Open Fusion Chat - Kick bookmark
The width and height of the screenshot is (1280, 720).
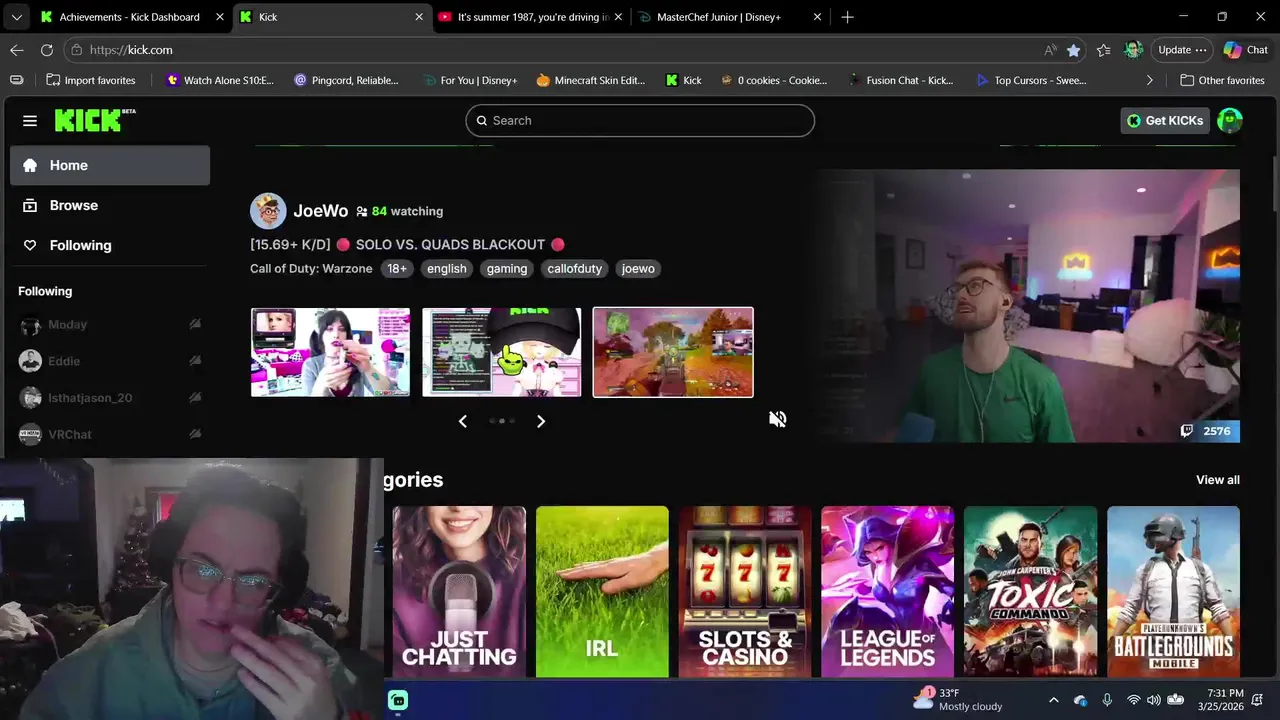(x=900, y=80)
